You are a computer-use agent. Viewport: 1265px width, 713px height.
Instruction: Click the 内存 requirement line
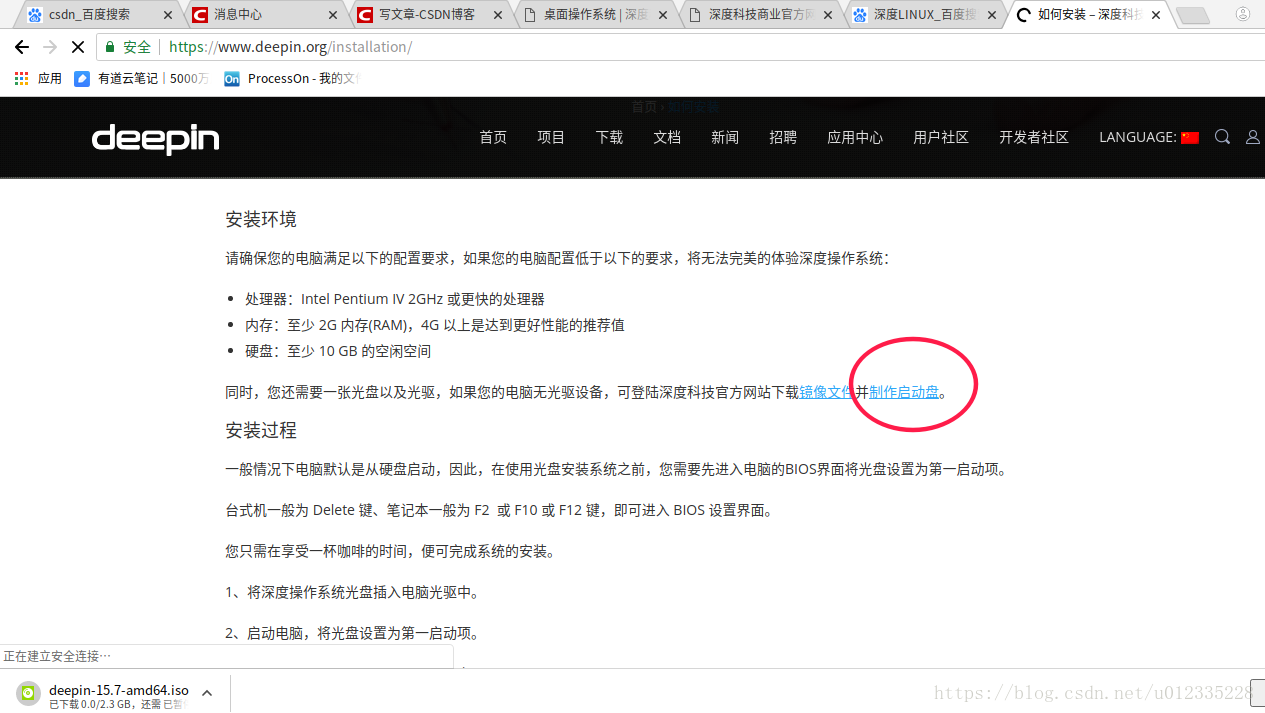click(435, 325)
